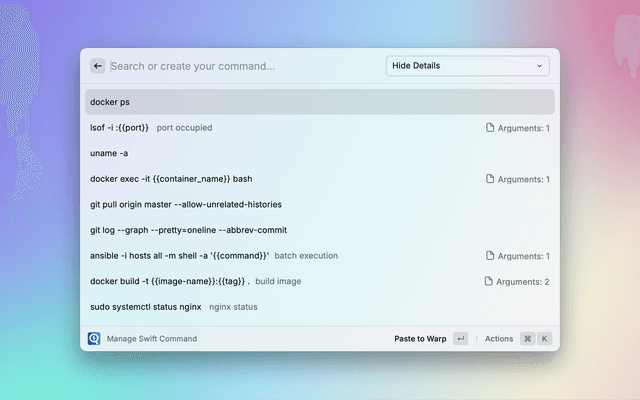Click the Return key icon
Viewport: 640px width, 400px height.
pos(460,338)
